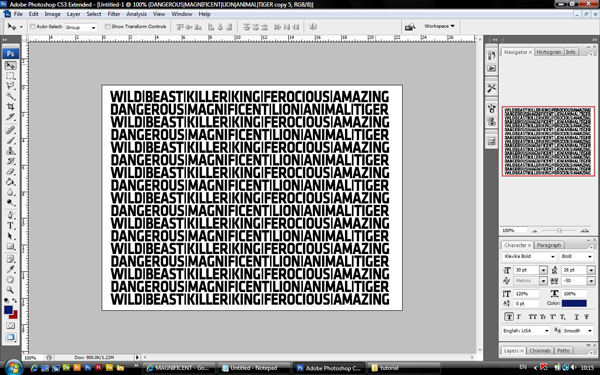Toggle Strikethrough text style

coord(586,317)
